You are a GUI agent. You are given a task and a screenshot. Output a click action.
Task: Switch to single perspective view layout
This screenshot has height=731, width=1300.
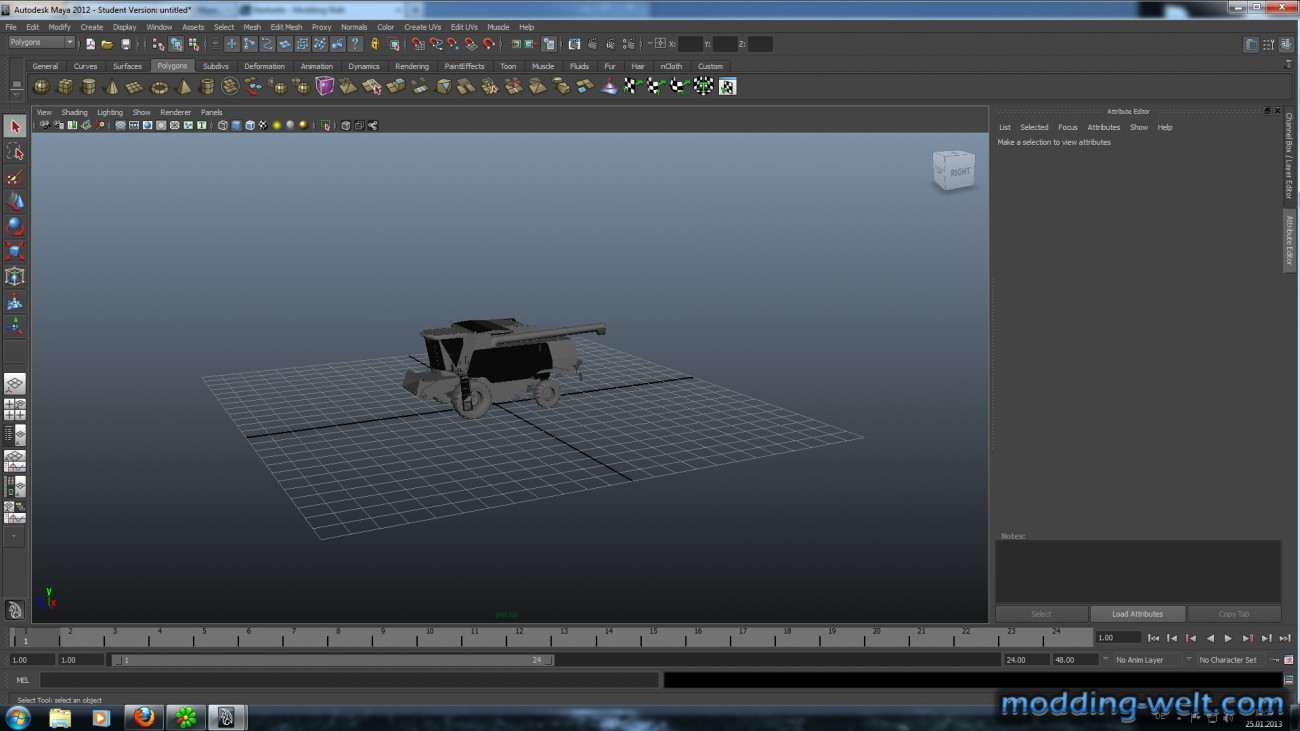(x=15, y=385)
